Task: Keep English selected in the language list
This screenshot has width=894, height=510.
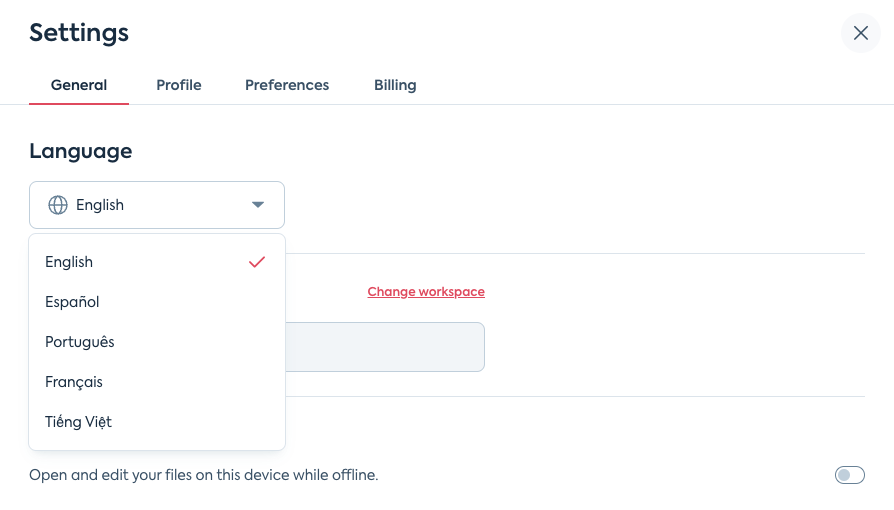Action: click(157, 262)
